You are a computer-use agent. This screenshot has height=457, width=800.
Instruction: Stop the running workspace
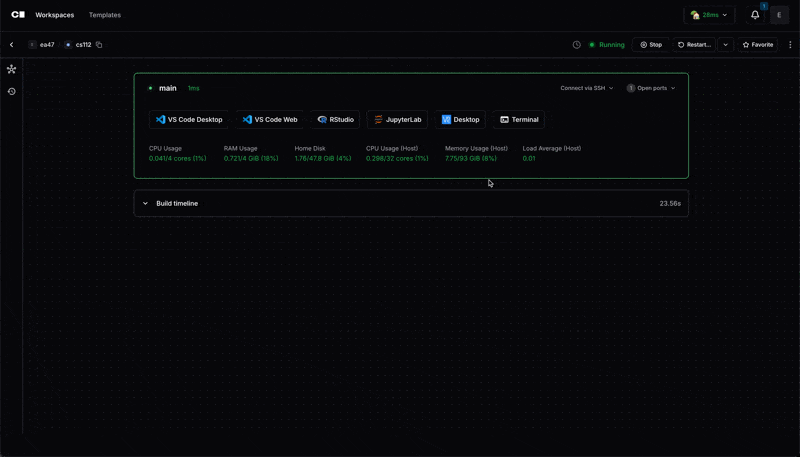(x=651, y=45)
